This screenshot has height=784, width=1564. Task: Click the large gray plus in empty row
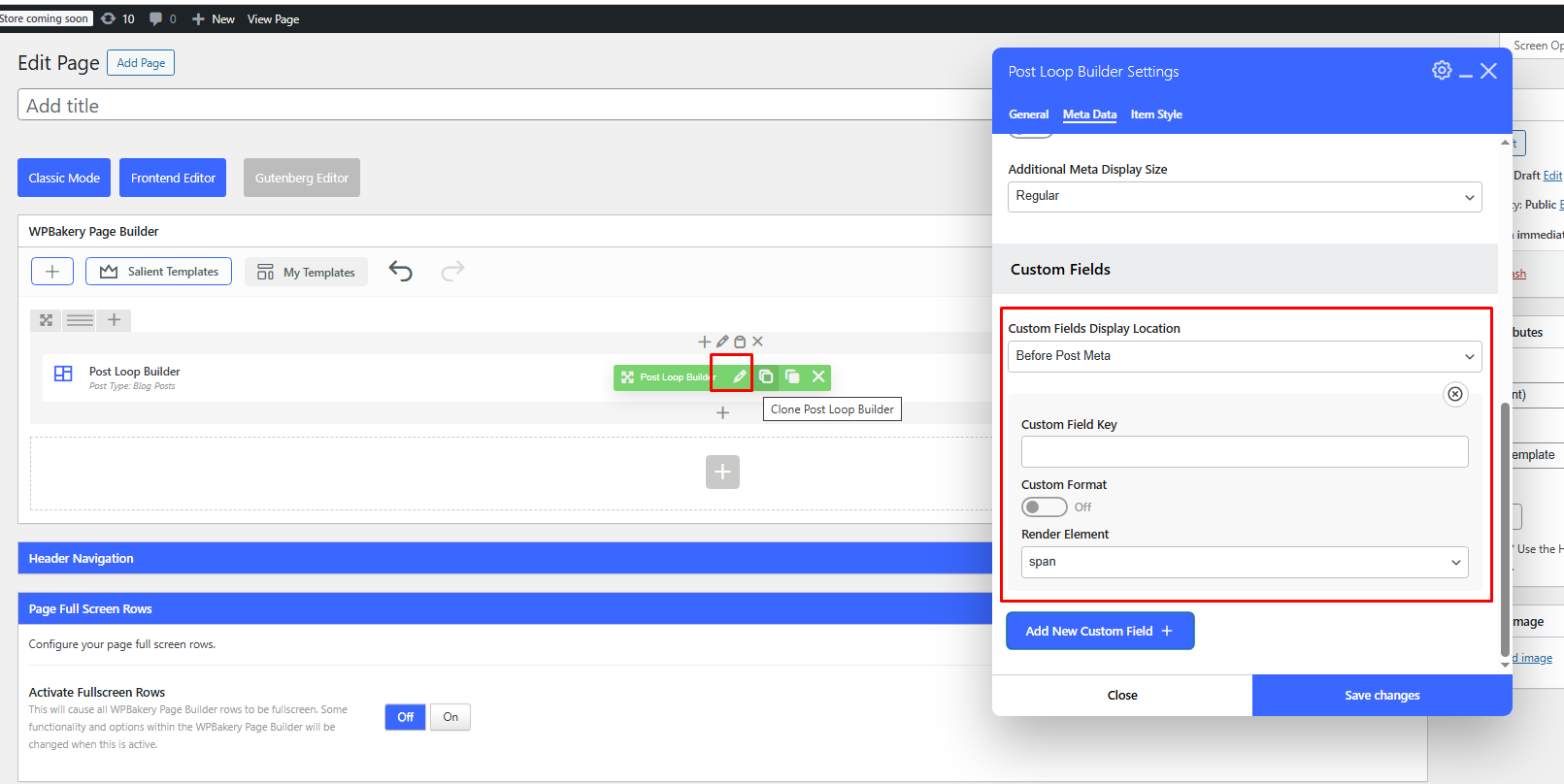(722, 472)
